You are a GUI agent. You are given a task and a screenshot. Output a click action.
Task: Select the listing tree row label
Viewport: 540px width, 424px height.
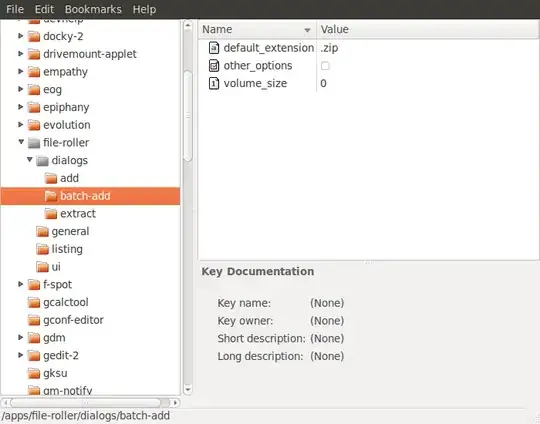pos(67,249)
